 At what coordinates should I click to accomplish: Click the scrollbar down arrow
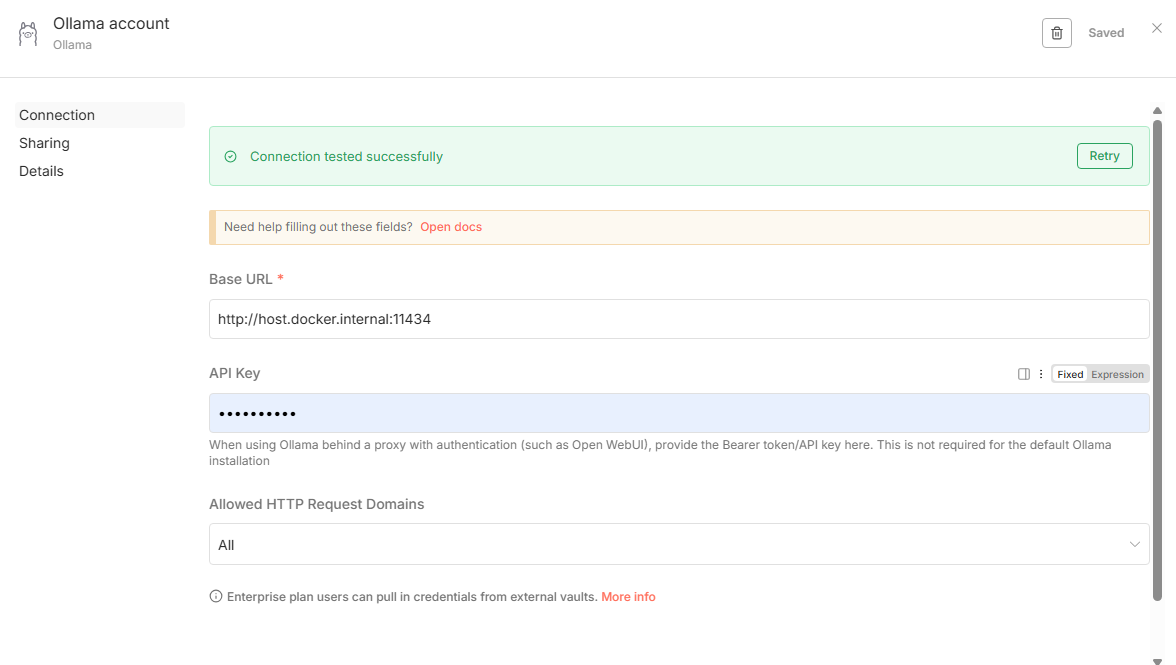tap(1156, 661)
